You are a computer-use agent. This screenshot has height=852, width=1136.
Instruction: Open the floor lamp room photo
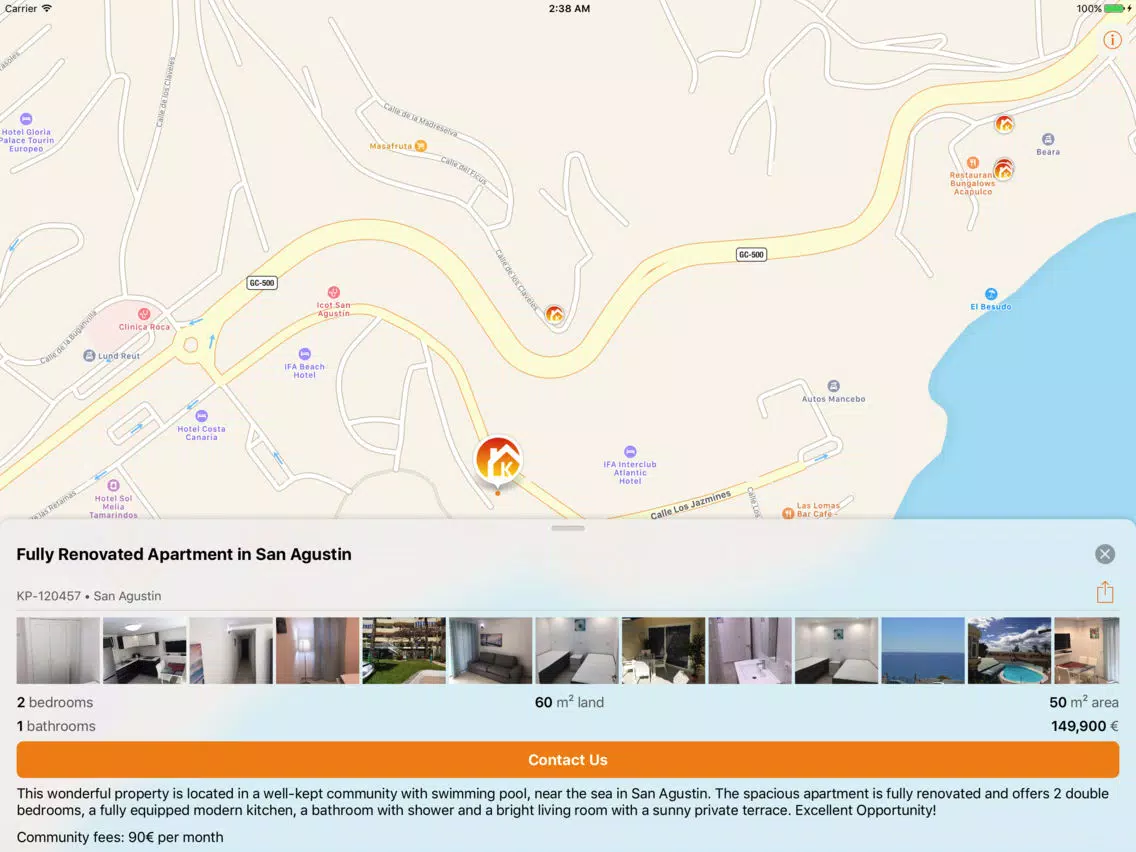point(317,651)
